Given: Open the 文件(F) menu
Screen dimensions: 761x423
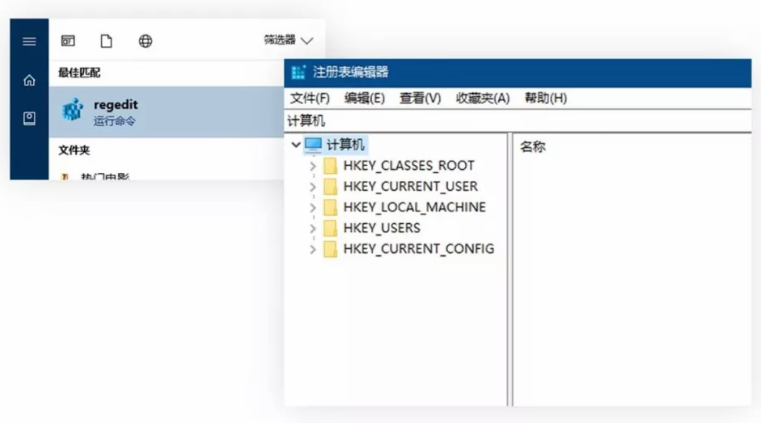Looking at the screenshot, I should pos(309,98).
